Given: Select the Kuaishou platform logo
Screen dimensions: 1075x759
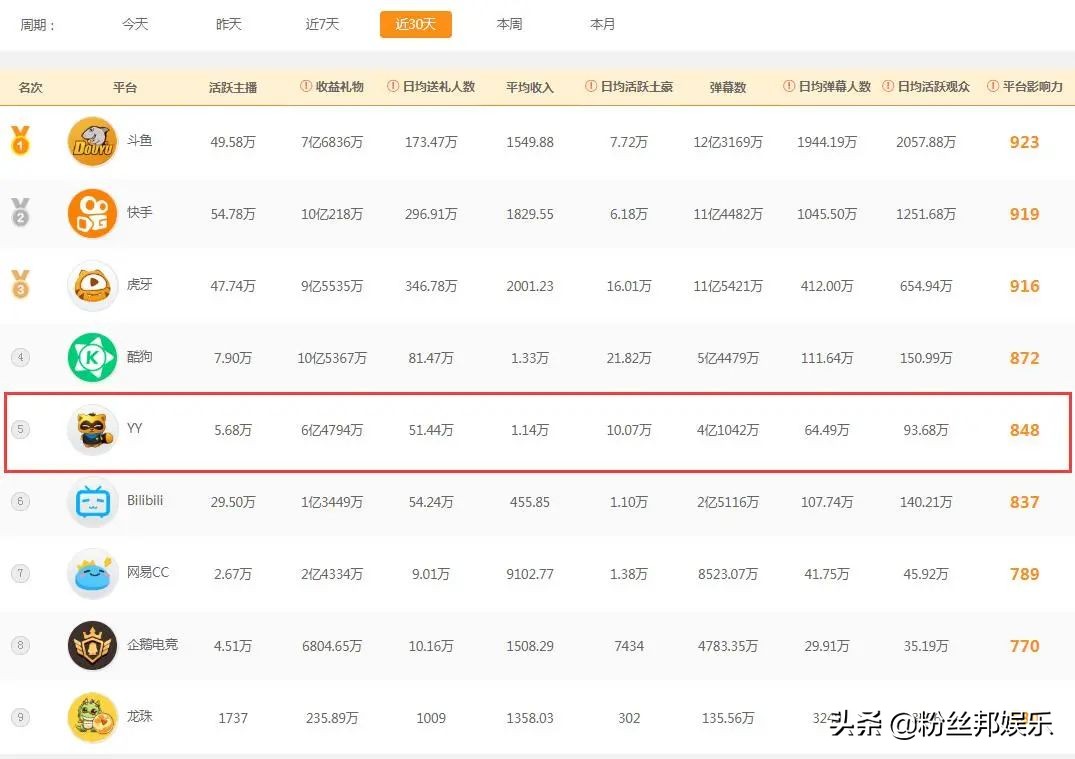Looking at the screenshot, I should (x=92, y=213).
